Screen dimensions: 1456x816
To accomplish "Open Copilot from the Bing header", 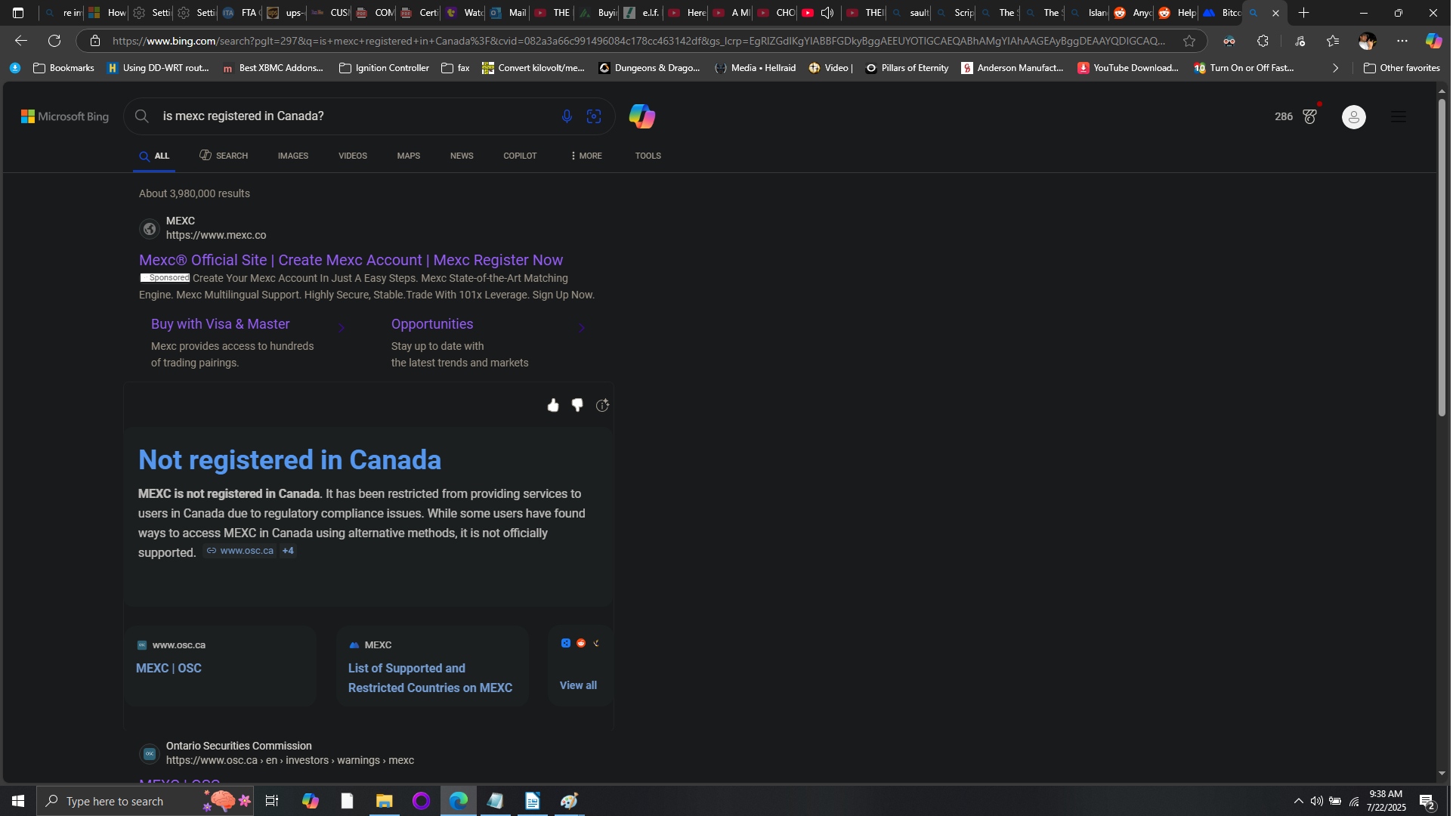I will (x=641, y=116).
